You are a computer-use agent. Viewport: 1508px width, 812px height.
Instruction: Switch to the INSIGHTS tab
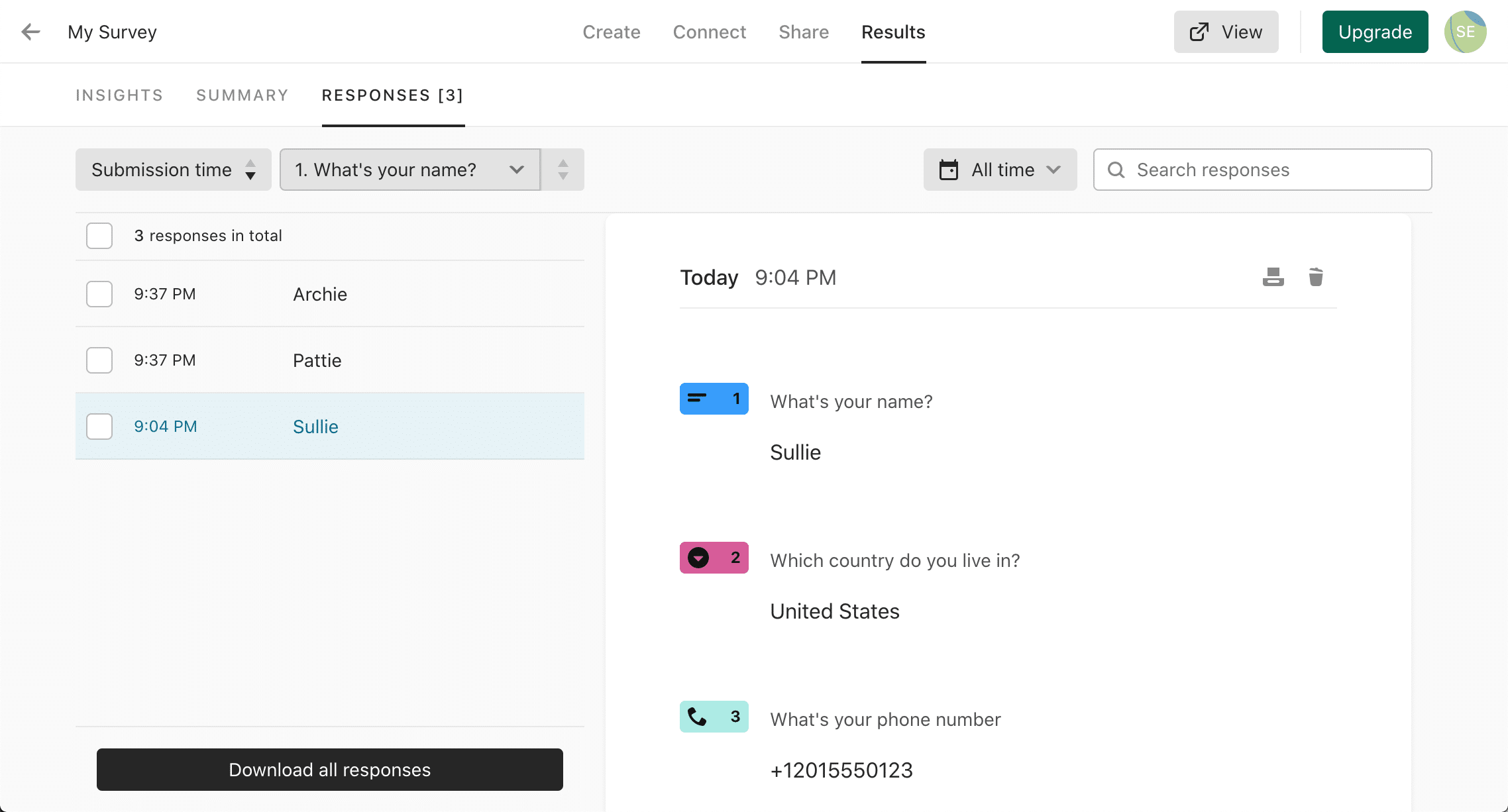(120, 94)
